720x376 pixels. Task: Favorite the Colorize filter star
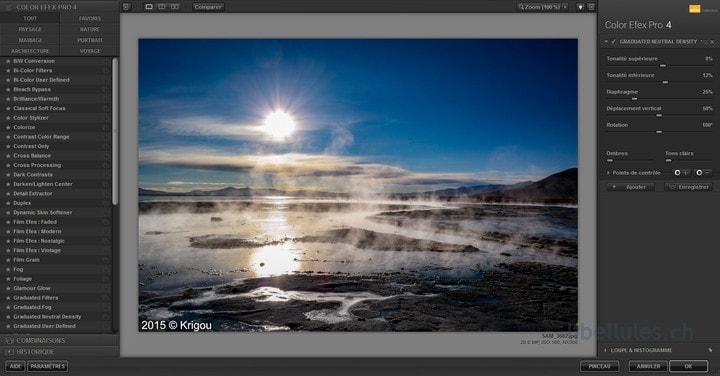8,127
